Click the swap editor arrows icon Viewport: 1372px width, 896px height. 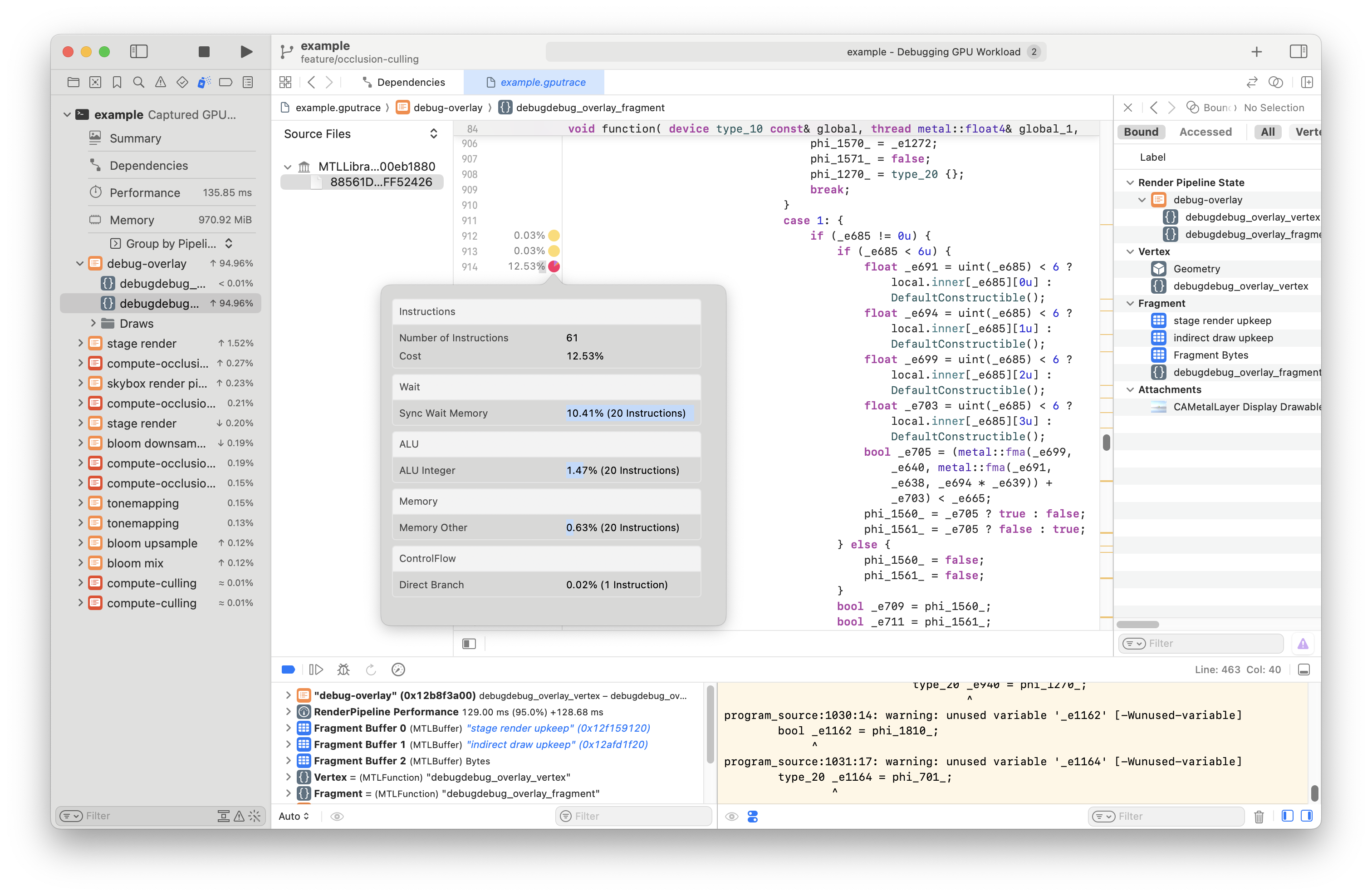pyautogui.click(x=1251, y=83)
